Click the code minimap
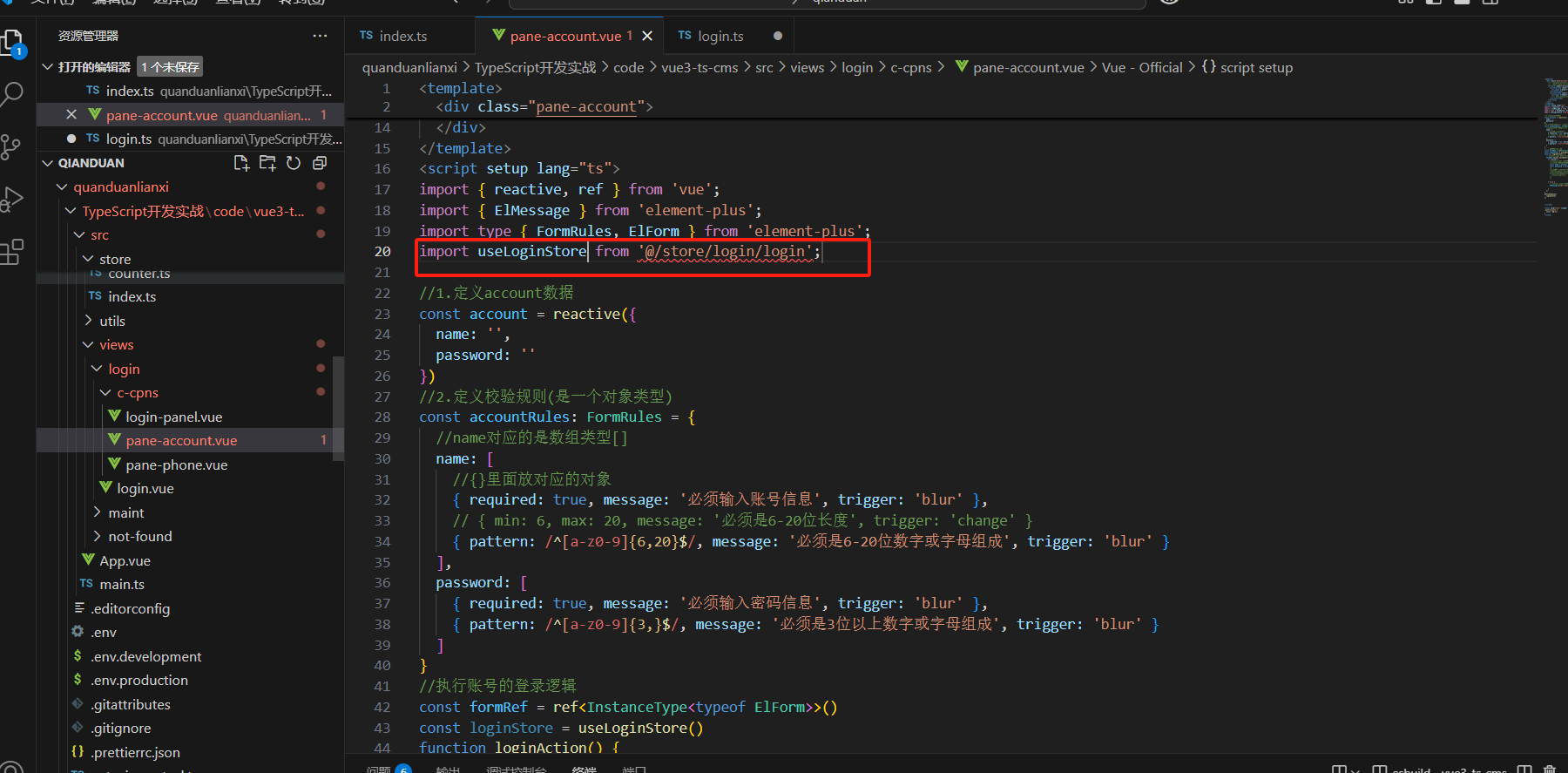This screenshot has width=1568, height=773. click(x=1555, y=148)
